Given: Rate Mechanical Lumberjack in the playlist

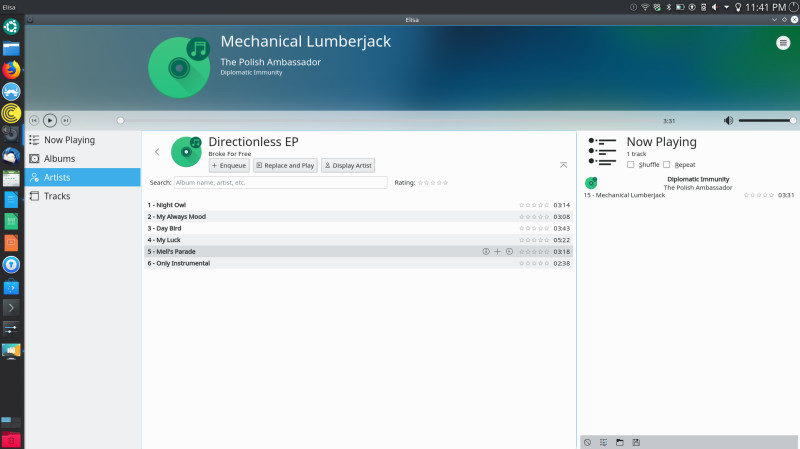Looking at the screenshot, I should tap(759, 195).
